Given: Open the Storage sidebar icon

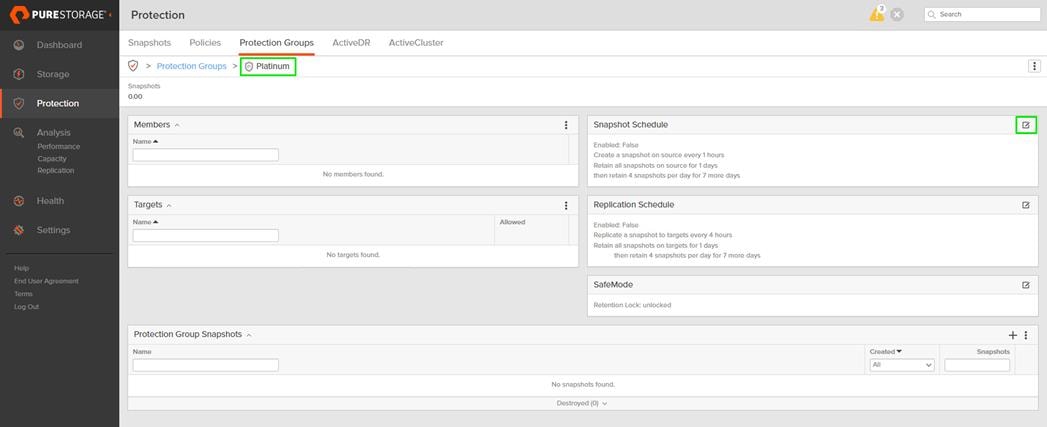Looking at the screenshot, I should coord(19,74).
